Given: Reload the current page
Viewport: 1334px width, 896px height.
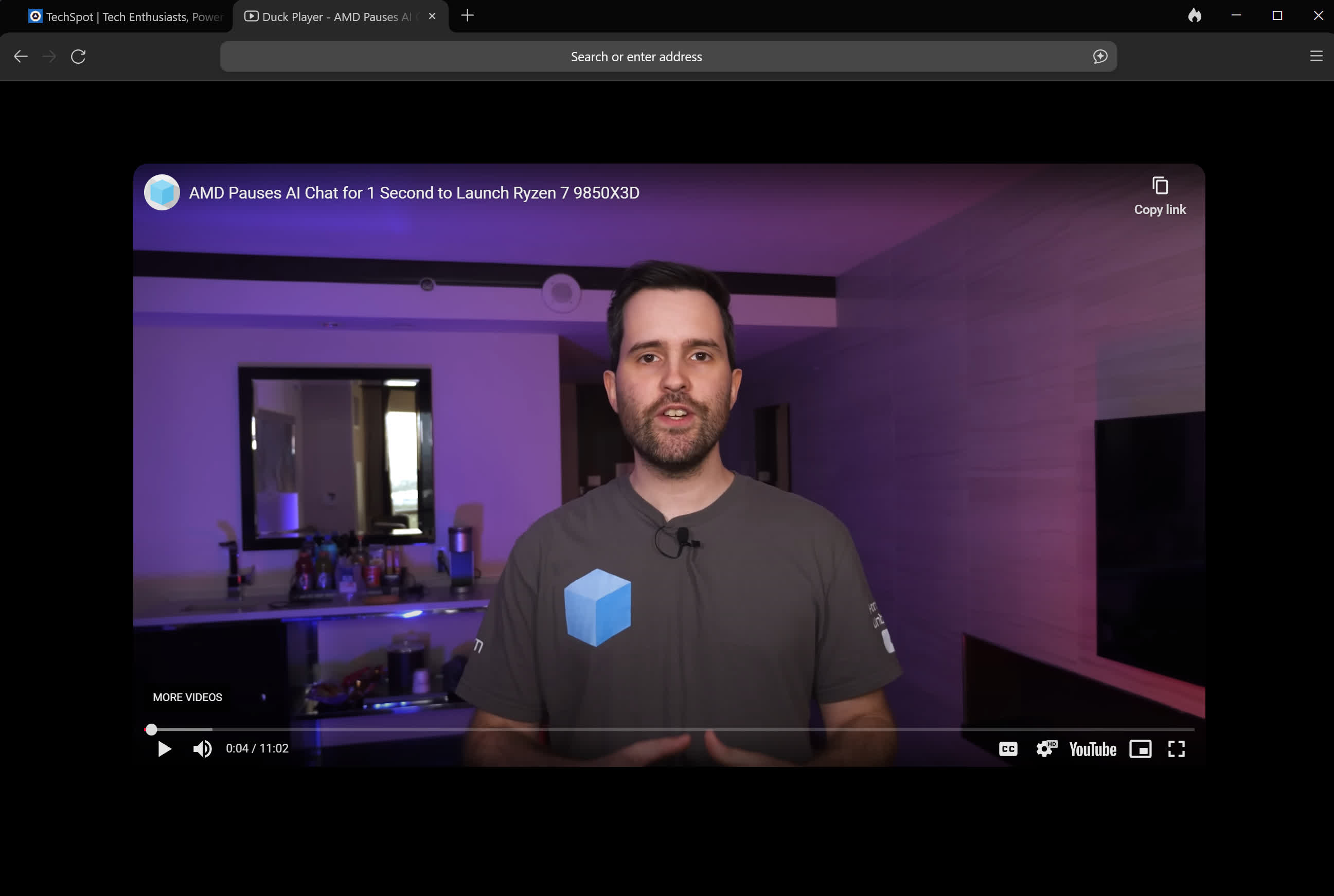Looking at the screenshot, I should (78, 57).
